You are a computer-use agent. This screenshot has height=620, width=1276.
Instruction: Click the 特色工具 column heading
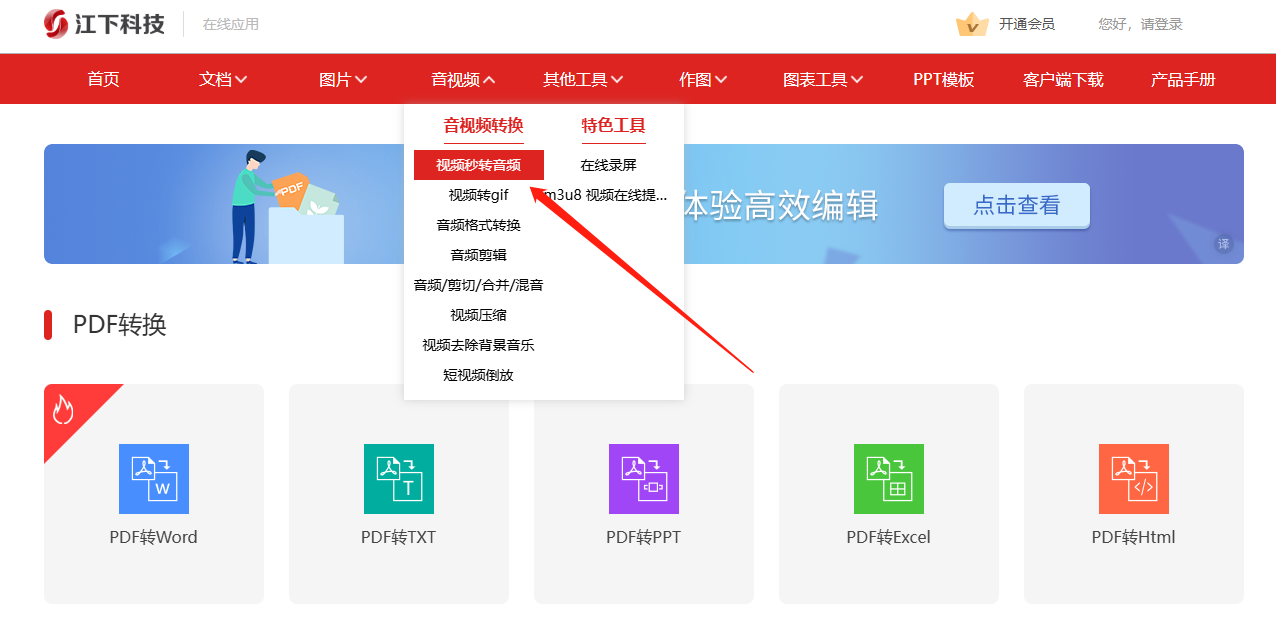coord(614,125)
